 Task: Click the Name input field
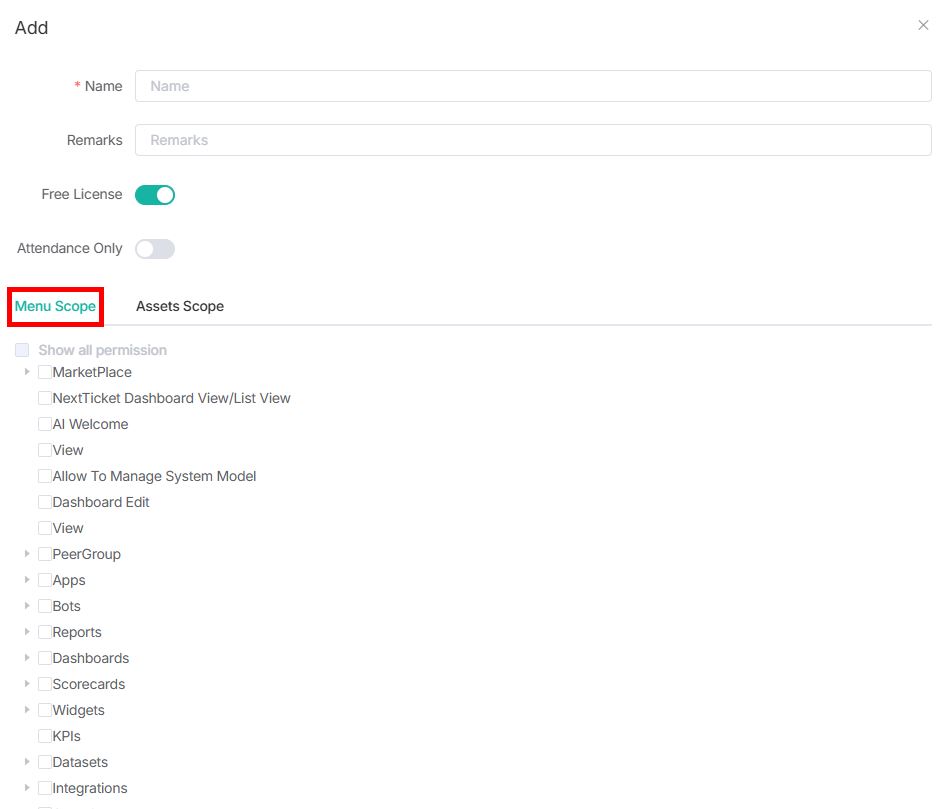click(533, 86)
